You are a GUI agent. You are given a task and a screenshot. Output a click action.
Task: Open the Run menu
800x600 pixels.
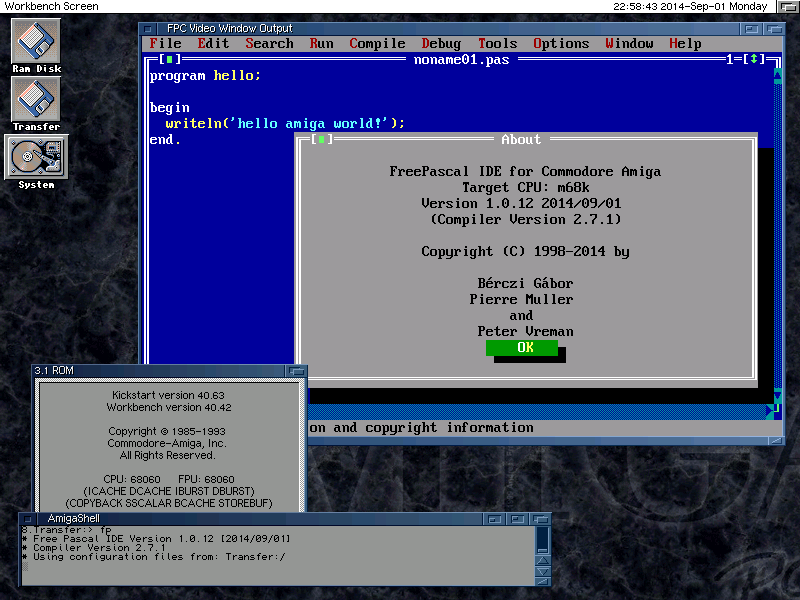(321, 43)
